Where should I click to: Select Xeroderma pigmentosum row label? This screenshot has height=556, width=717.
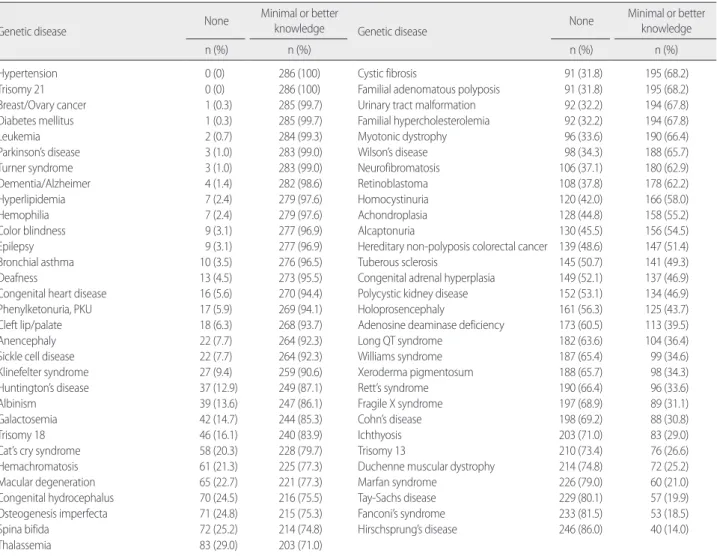pyautogui.click(x=415, y=372)
